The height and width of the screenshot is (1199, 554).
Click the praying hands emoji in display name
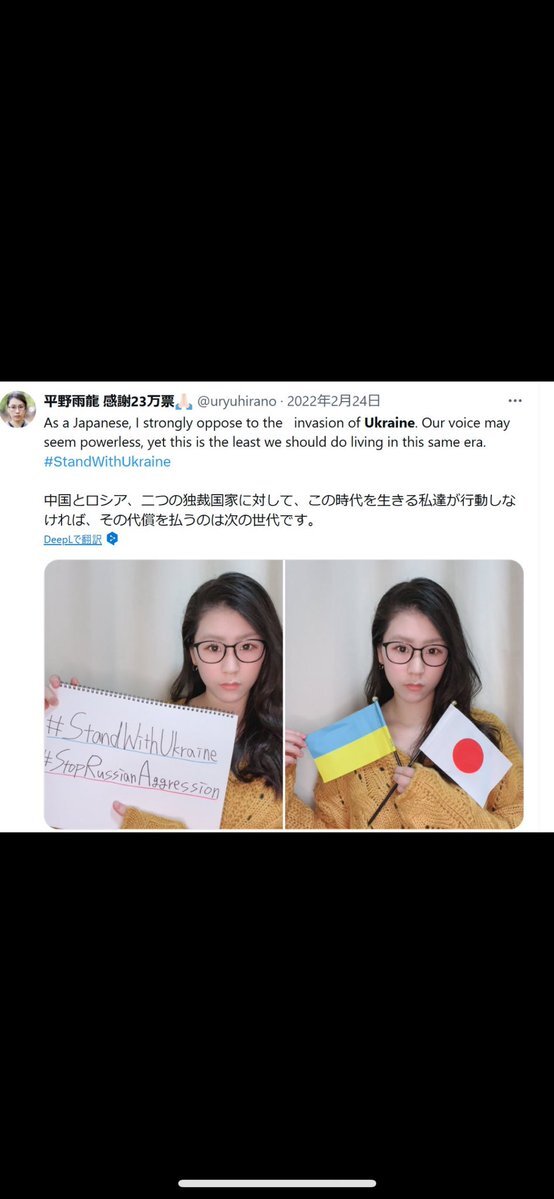point(184,401)
